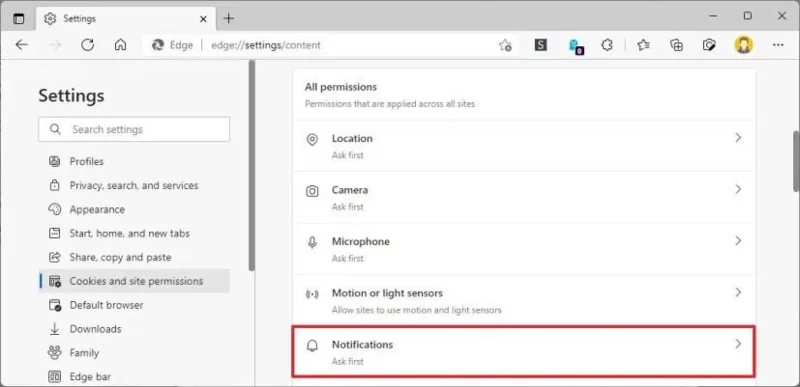Click the Microphone permission icon

[312, 243]
